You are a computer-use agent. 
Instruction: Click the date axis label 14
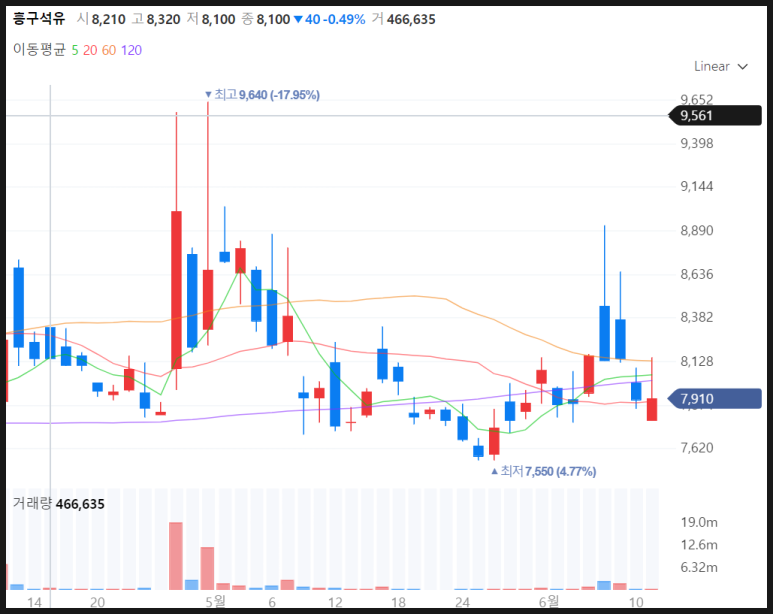pyautogui.click(x=34, y=602)
